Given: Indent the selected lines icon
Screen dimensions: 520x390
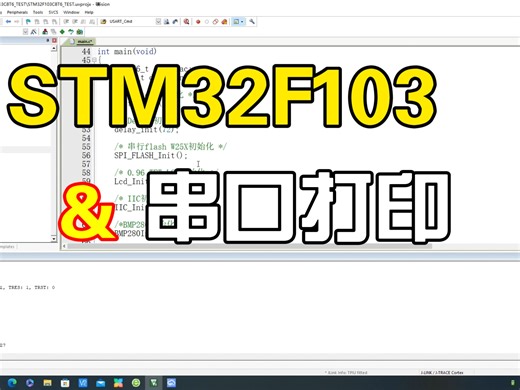Looking at the screenshot, I should pyautogui.click(x=66, y=22).
